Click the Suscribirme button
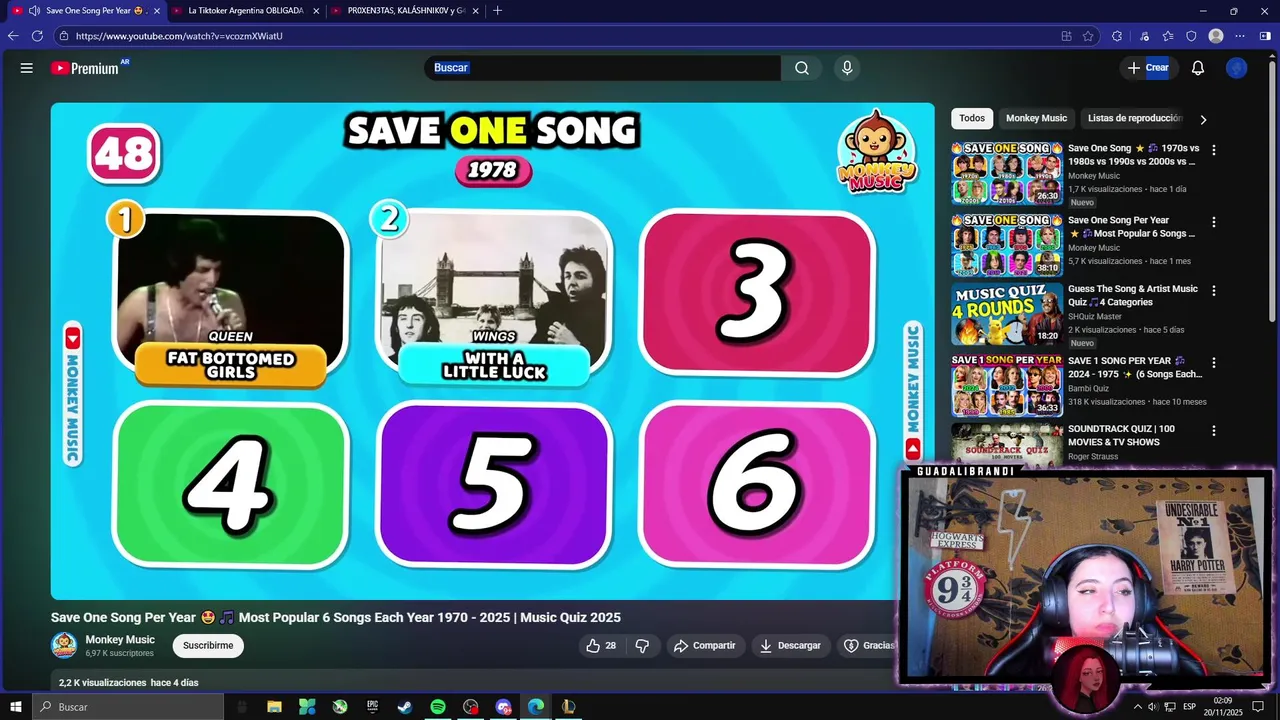 (x=208, y=646)
